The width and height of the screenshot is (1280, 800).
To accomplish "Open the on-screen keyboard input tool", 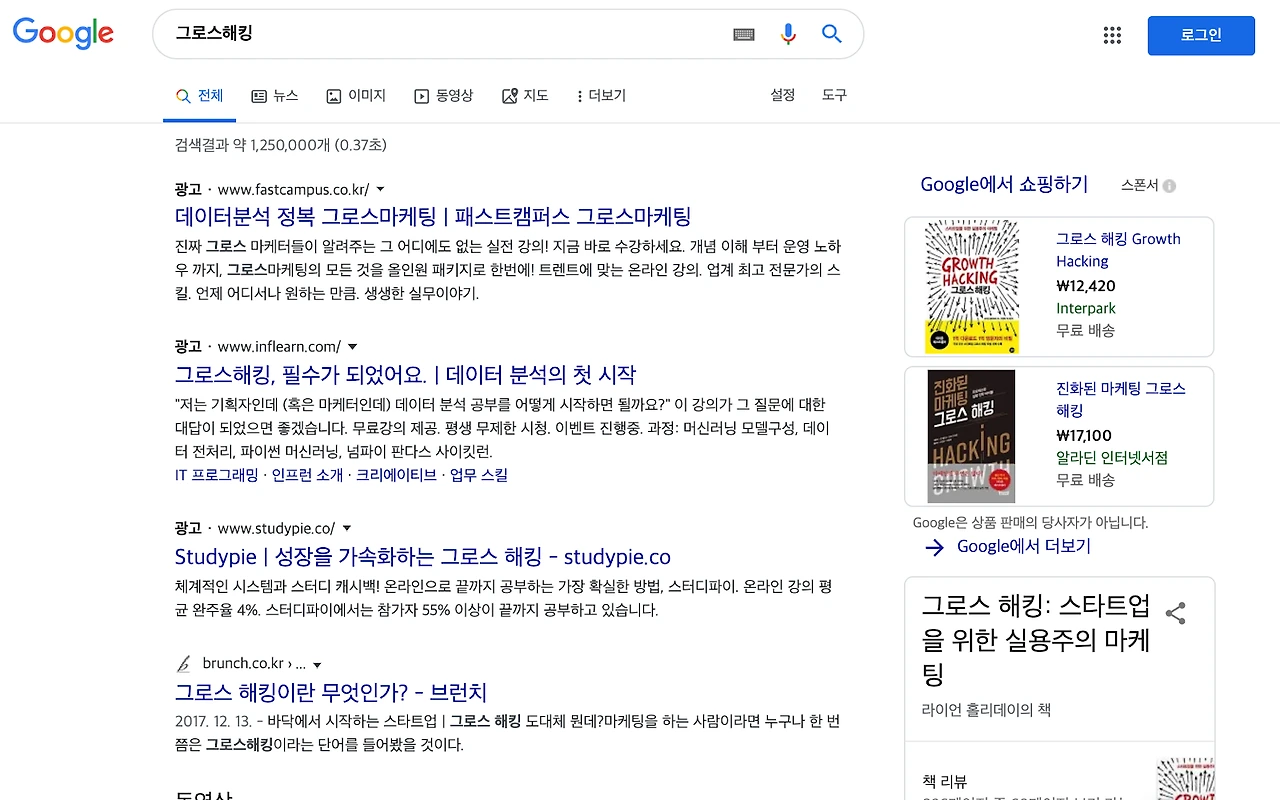I will pyautogui.click(x=743, y=34).
